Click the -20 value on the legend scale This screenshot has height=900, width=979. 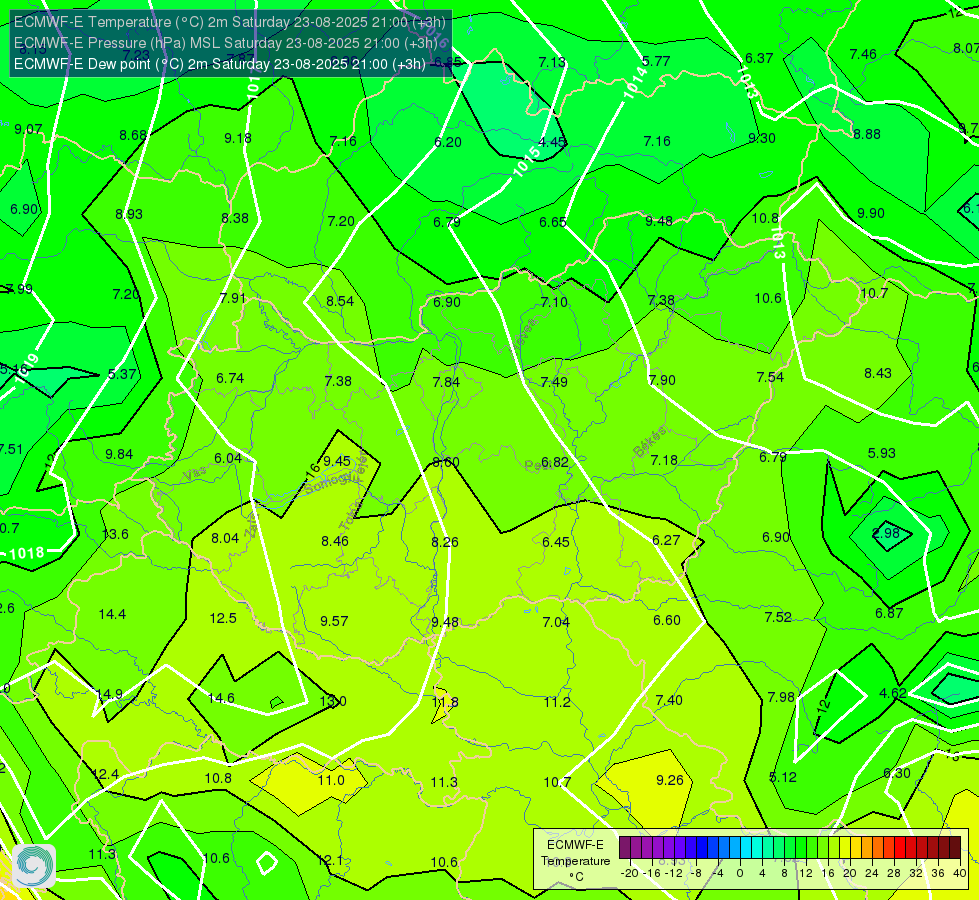pyautogui.click(x=629, y=873)
